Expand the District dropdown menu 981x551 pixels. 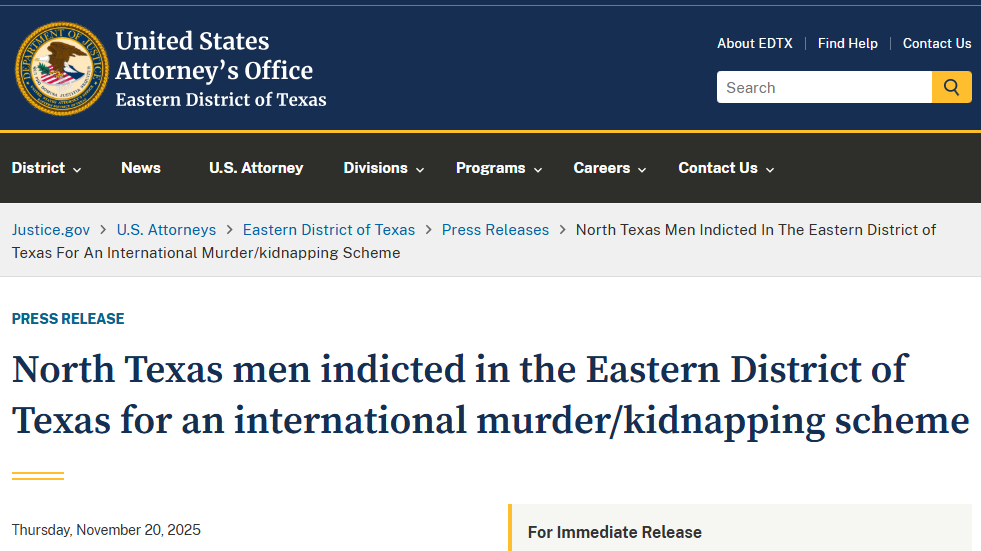[x=46, y=168]
